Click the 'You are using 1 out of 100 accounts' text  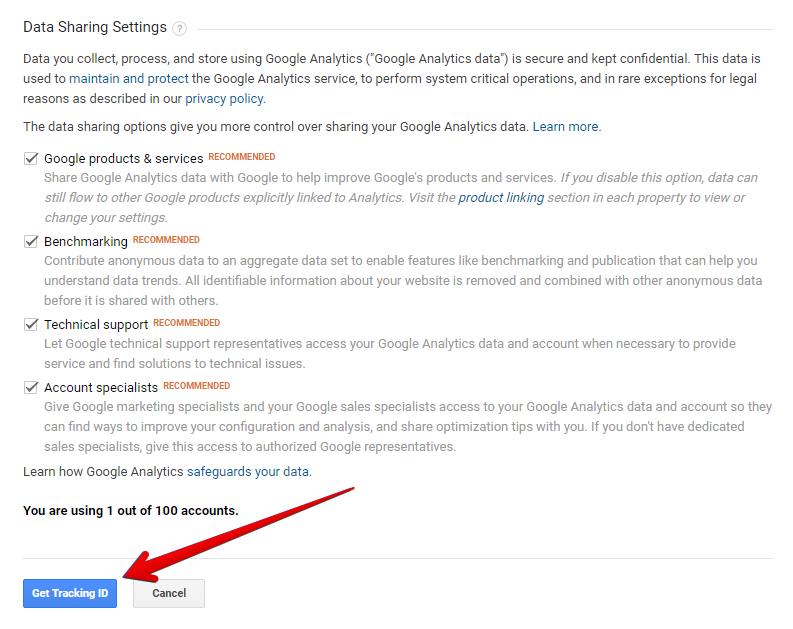(130, 511)
